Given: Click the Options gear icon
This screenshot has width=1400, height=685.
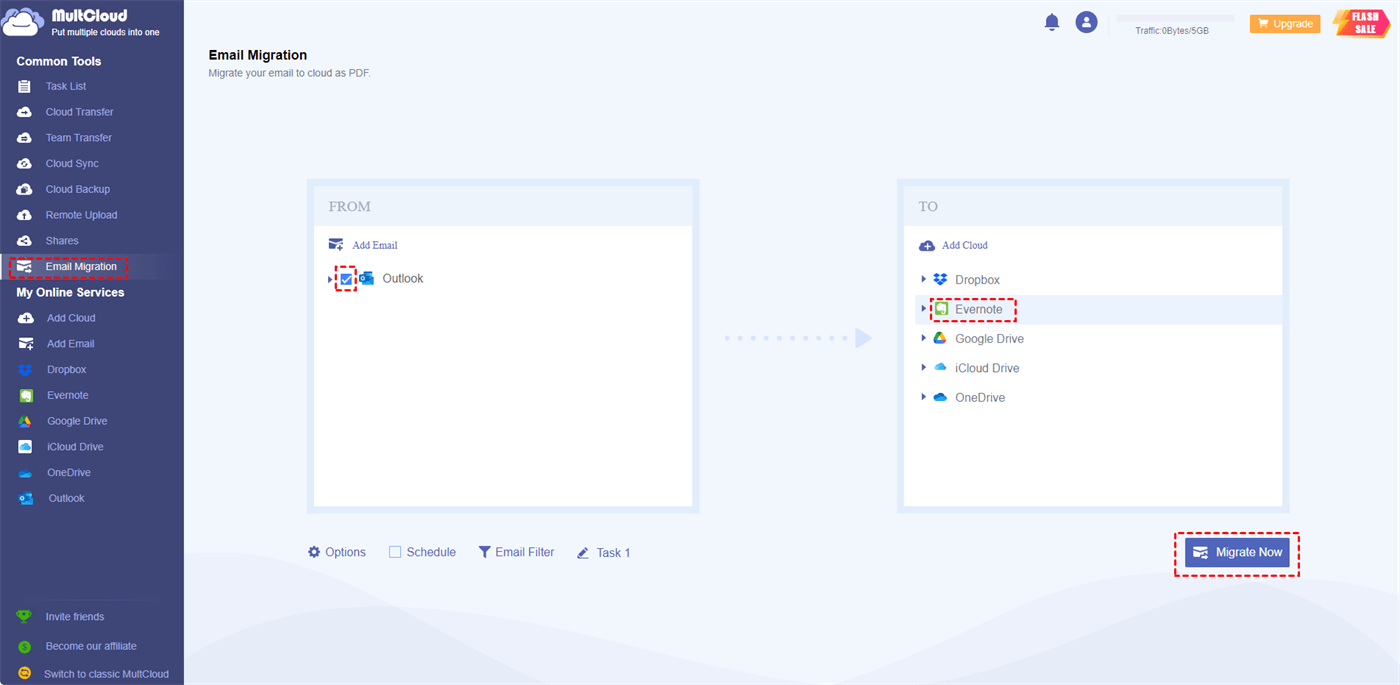Looking at the screenshot, I should click(314, 552).
